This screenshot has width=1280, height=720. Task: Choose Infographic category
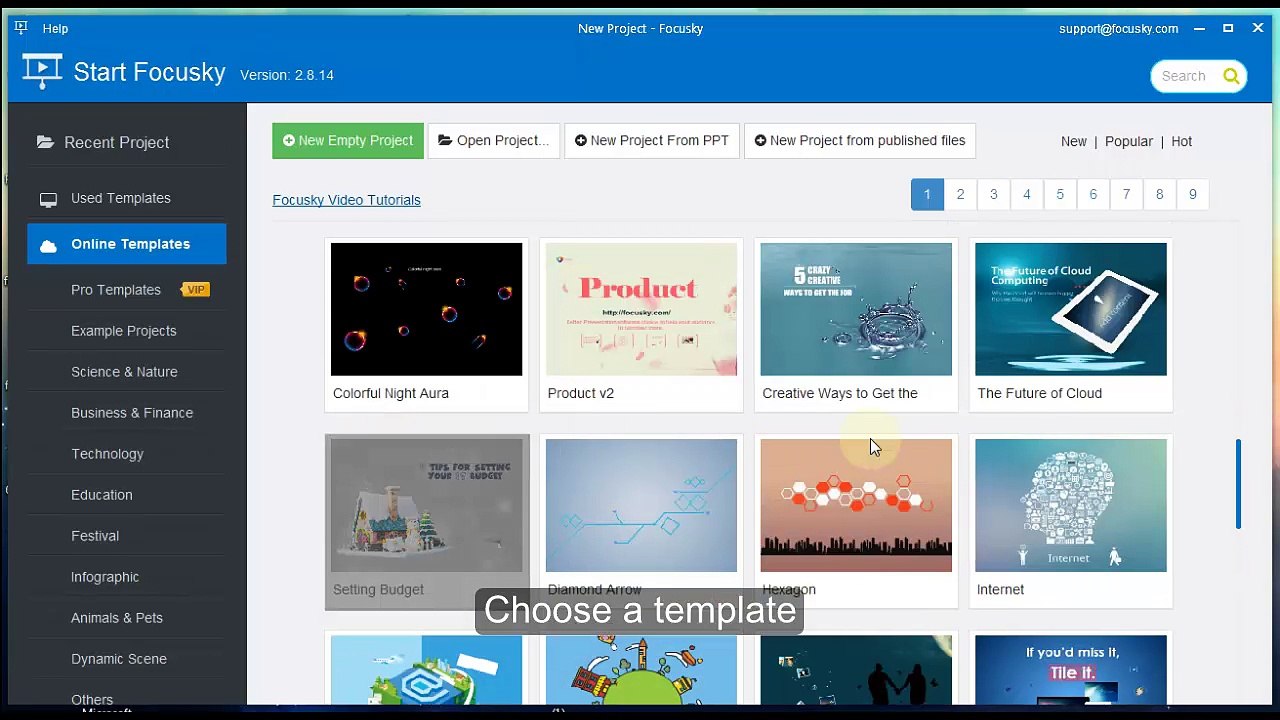coord(105,577)
